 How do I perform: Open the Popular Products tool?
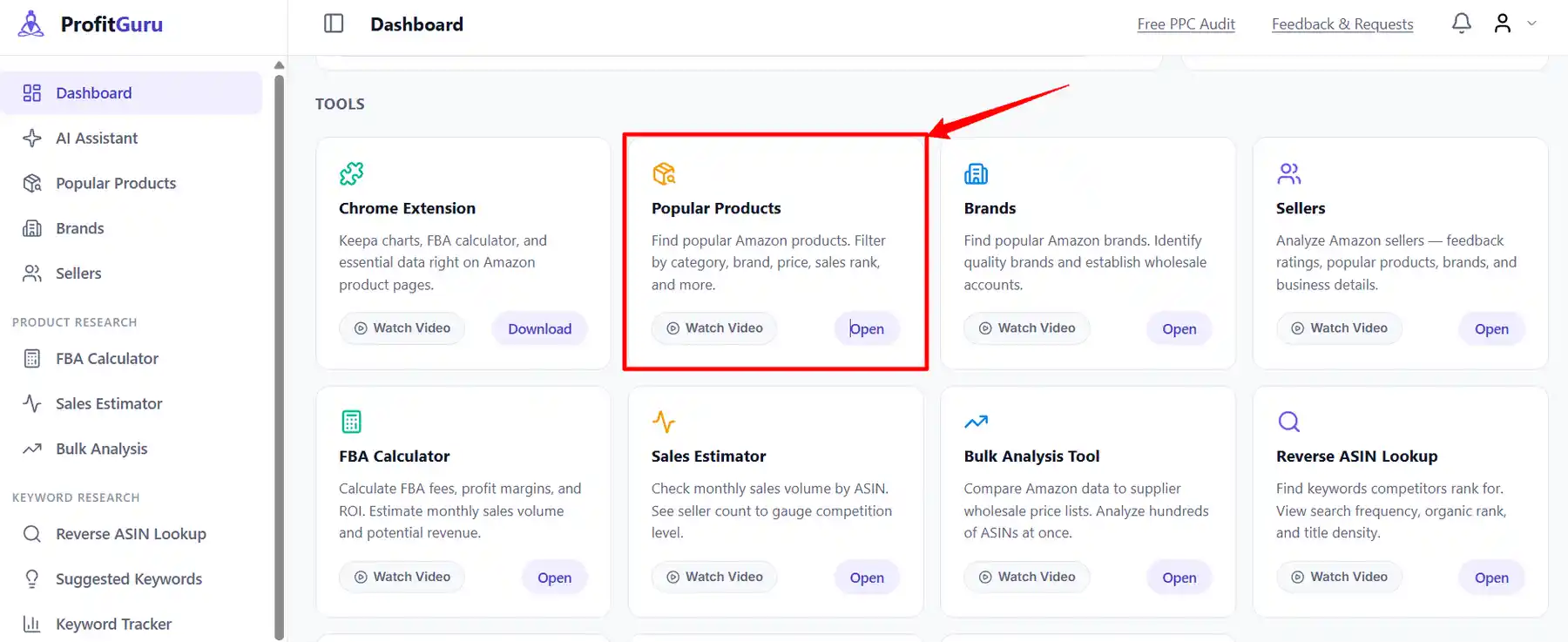867,328
